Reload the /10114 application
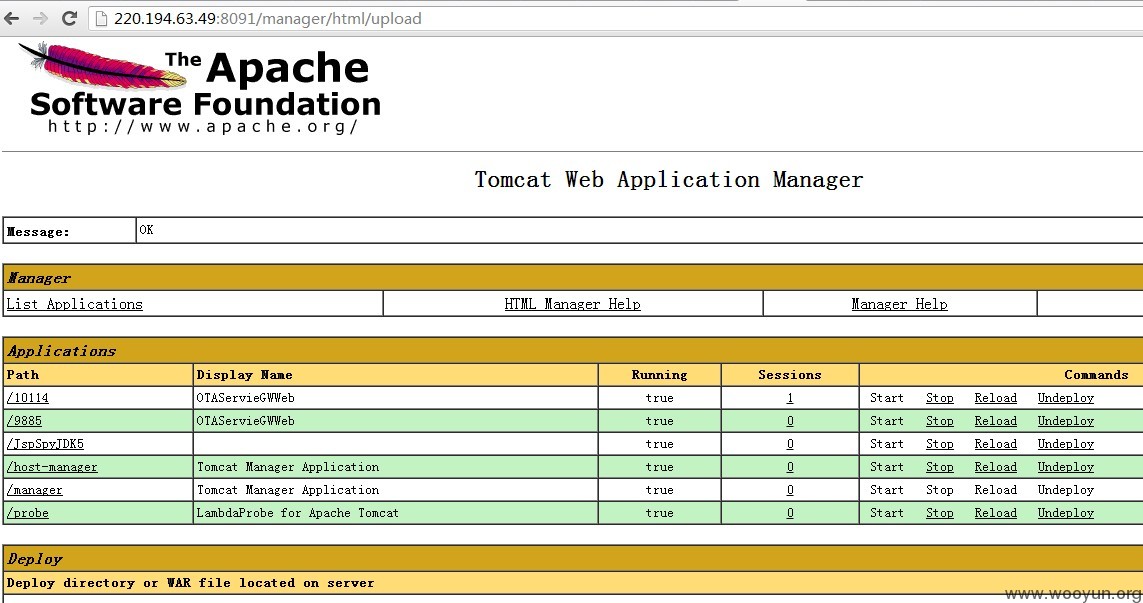This screenshot has width=1143, height=603. point(996,398)
